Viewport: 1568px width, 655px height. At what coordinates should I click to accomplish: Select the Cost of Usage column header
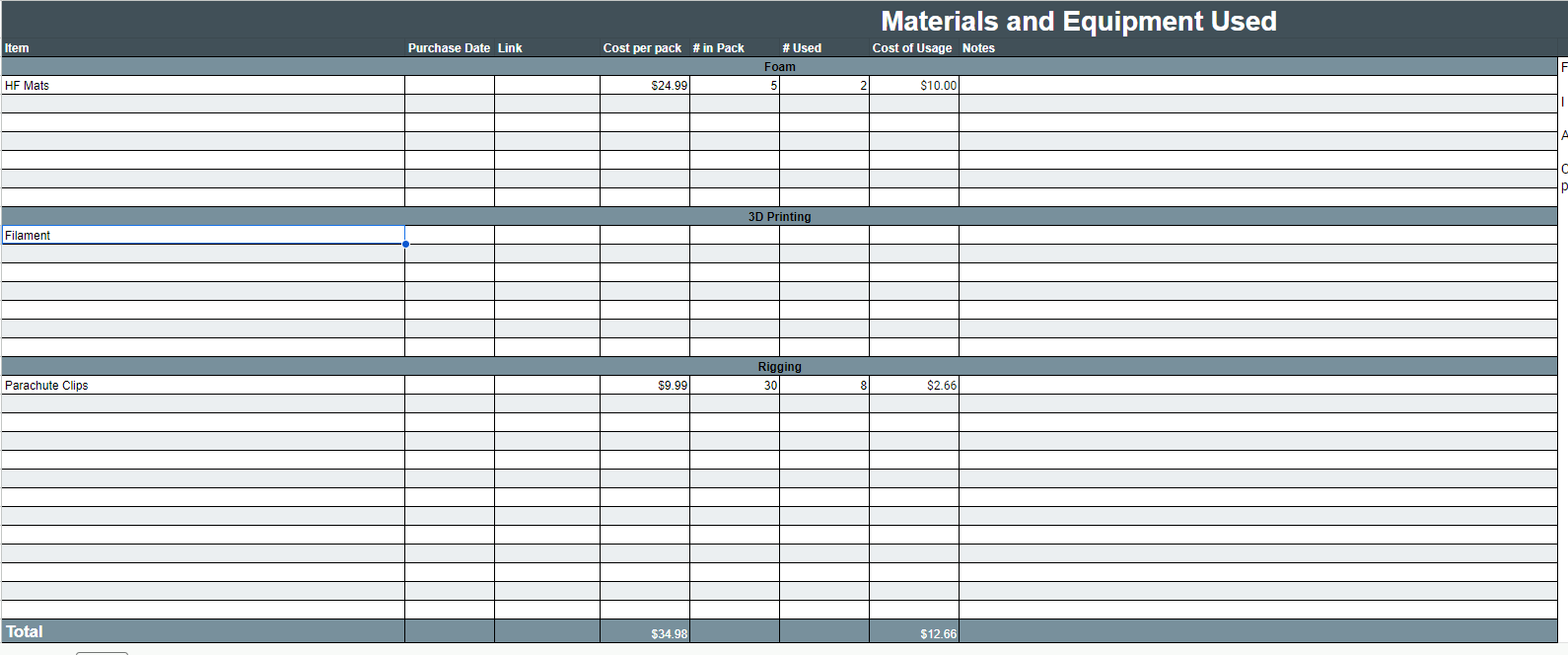[912, 48]
